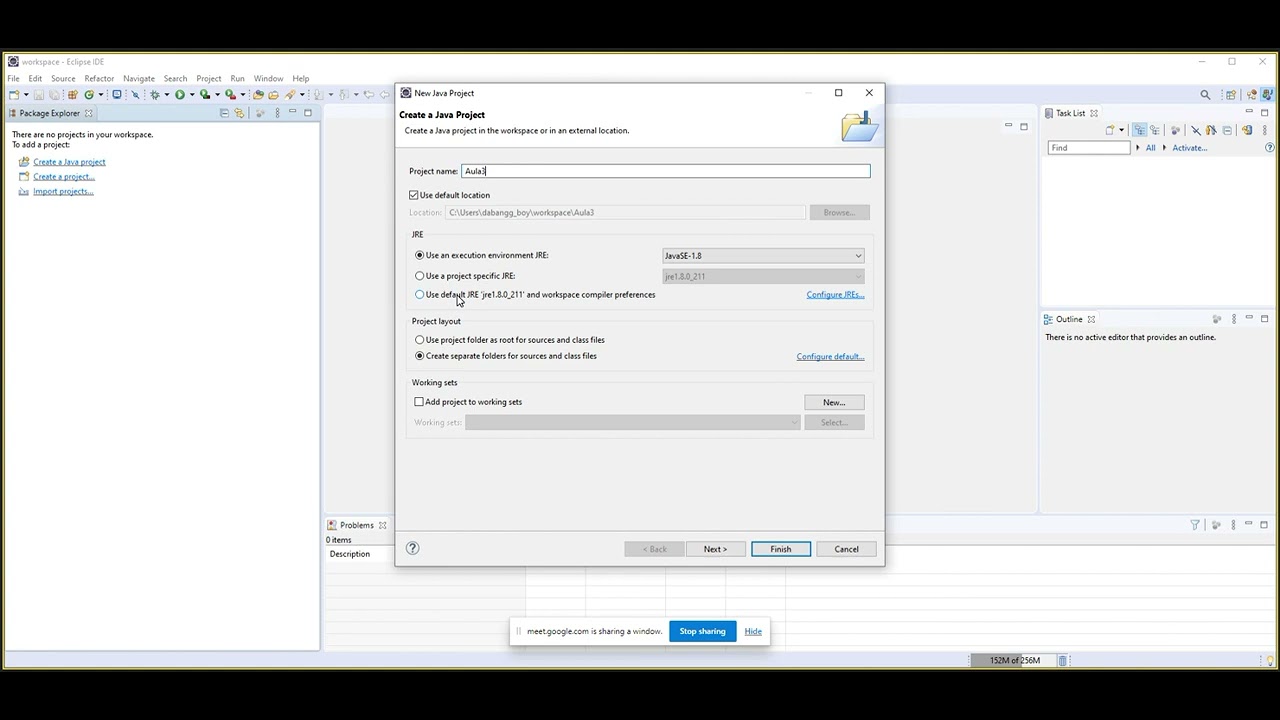Click Create a Java project link
Viewport: 1280px width, 720px height.
pos(69,162)
